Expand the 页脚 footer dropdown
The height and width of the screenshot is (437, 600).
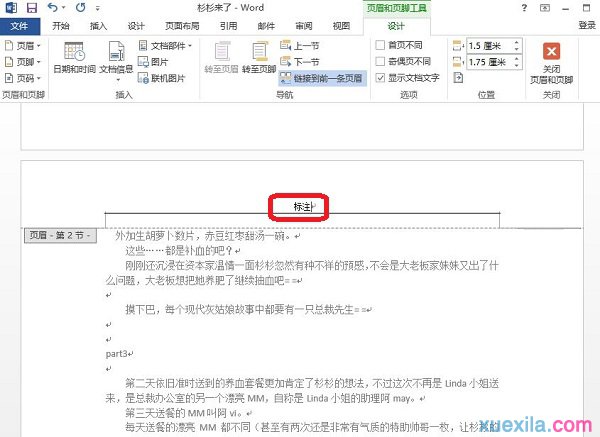click(x=23, y=62)
